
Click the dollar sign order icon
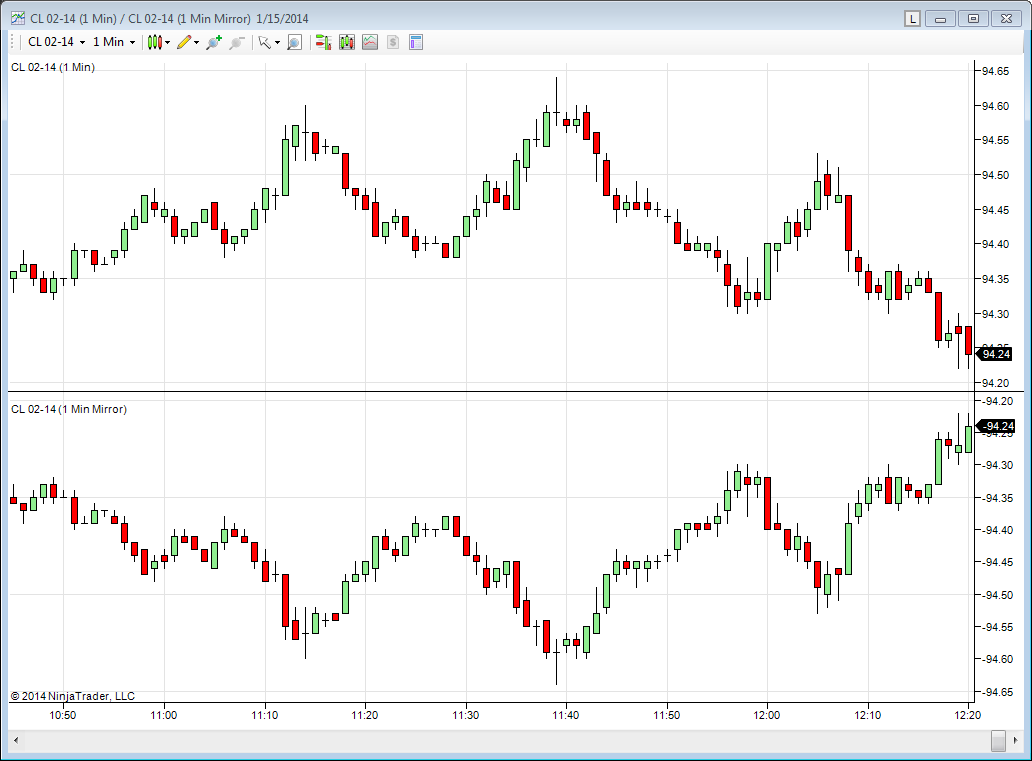click(392, 42)
